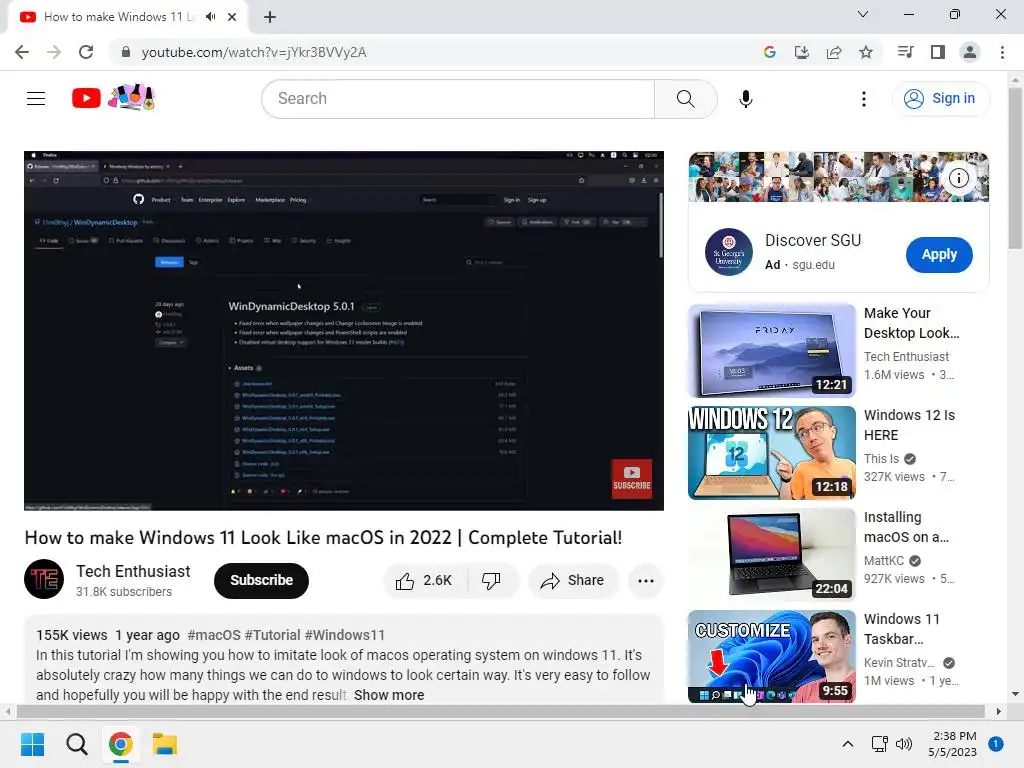1024x768 pixels.
Task: Open volume control in system tray
Action: tap(904, 744)
